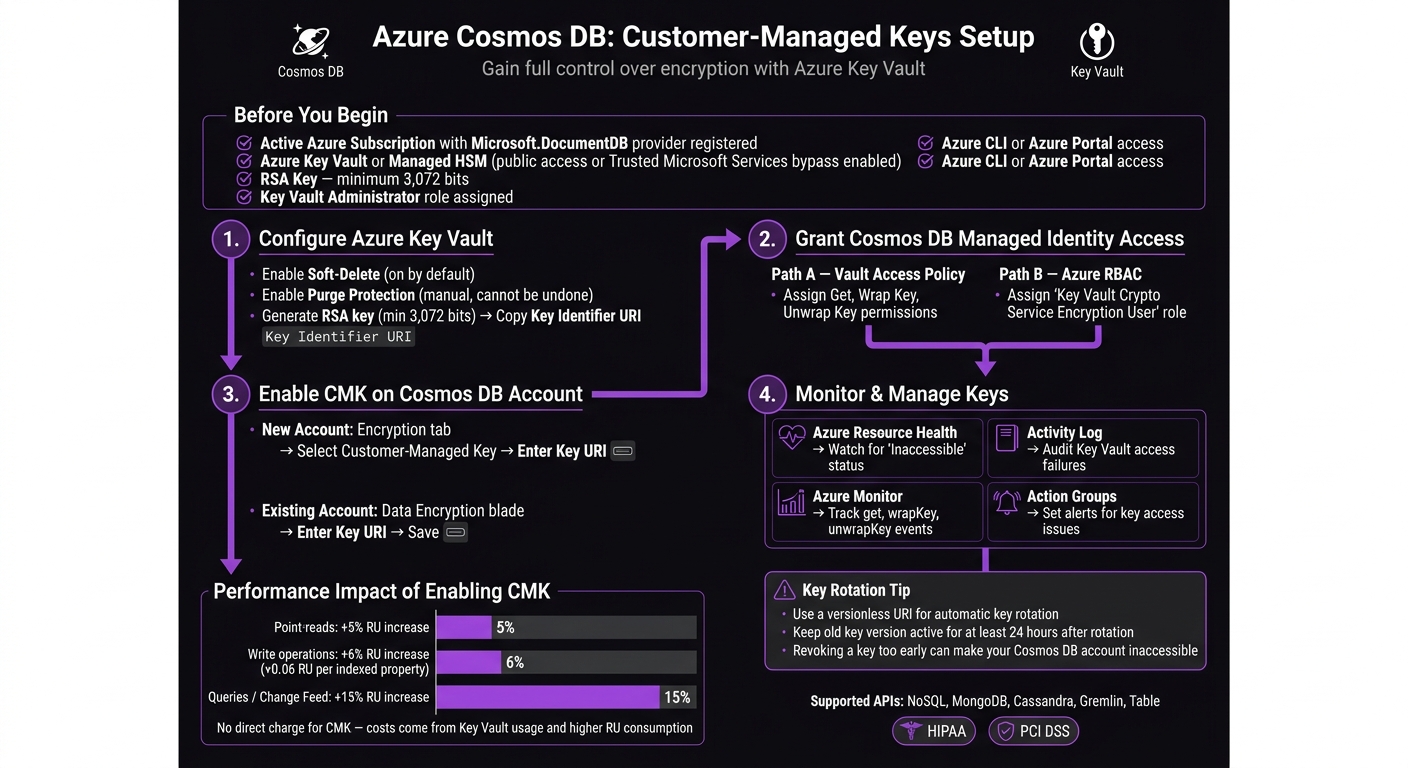Click the Action Groups bell icon

1007,502
